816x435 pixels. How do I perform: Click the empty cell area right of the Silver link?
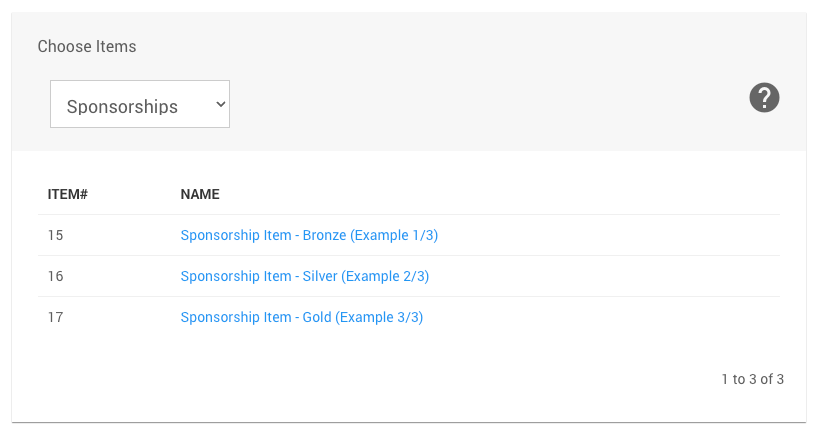click(x=610, y=277)
